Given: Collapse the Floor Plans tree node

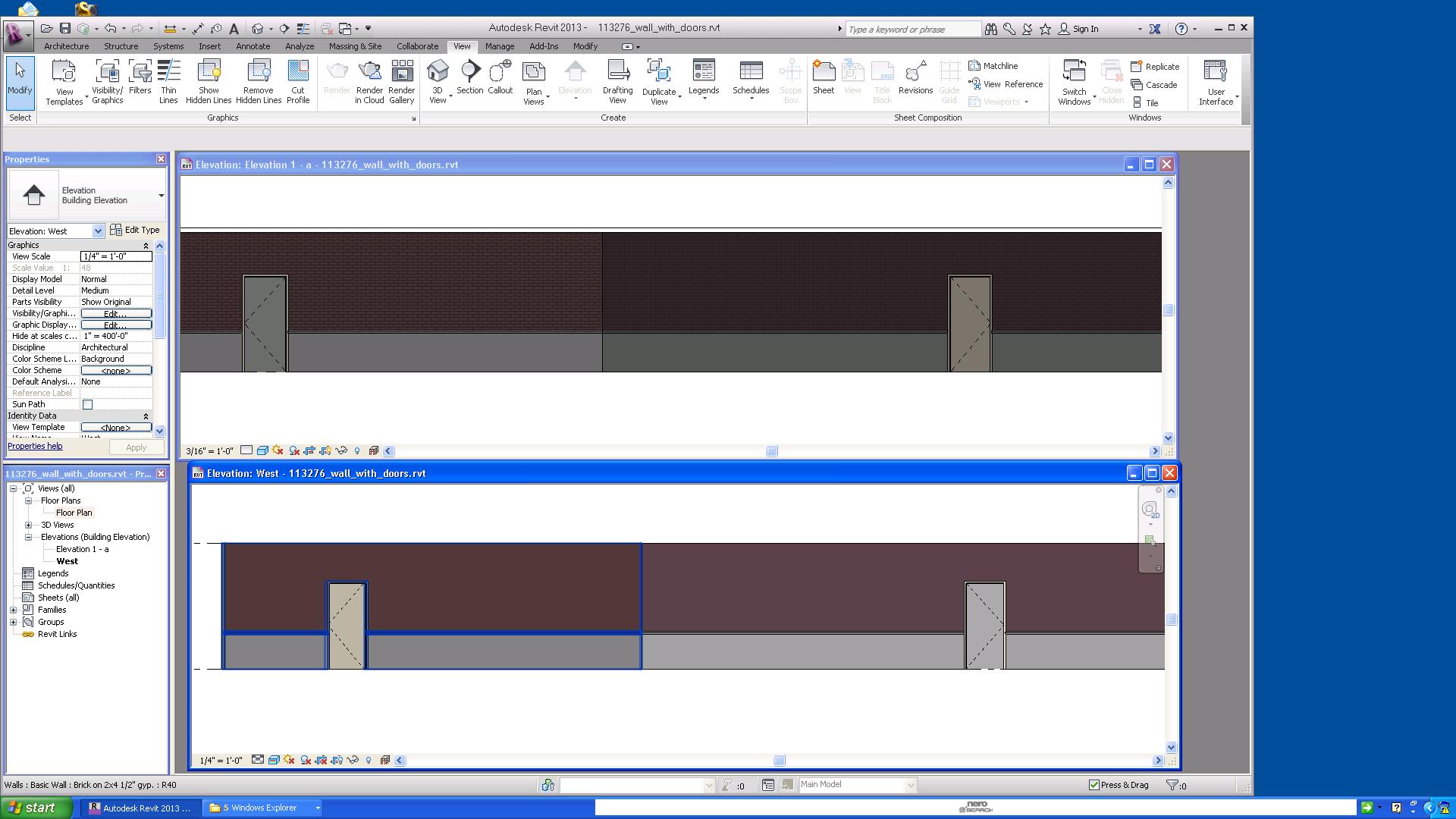Looking at the screenshot, I should click(29, 500).
